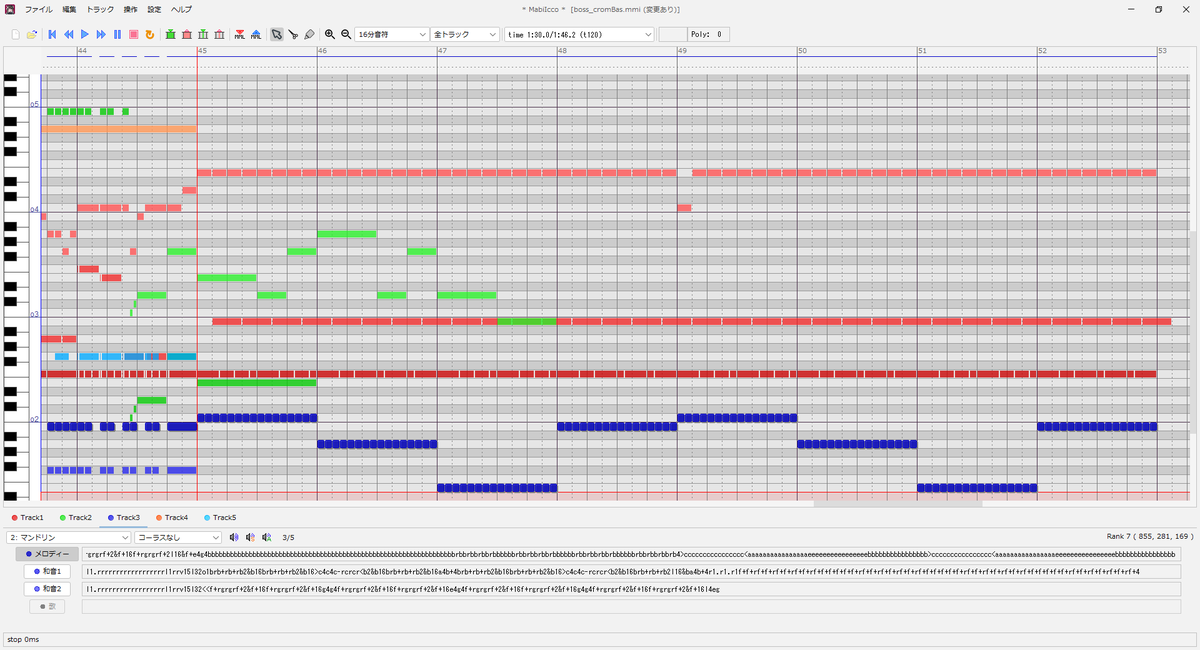Zoom out on the piano roll
The width and height of the screenshot is (1200, 650).
click(x=346, y=34)
